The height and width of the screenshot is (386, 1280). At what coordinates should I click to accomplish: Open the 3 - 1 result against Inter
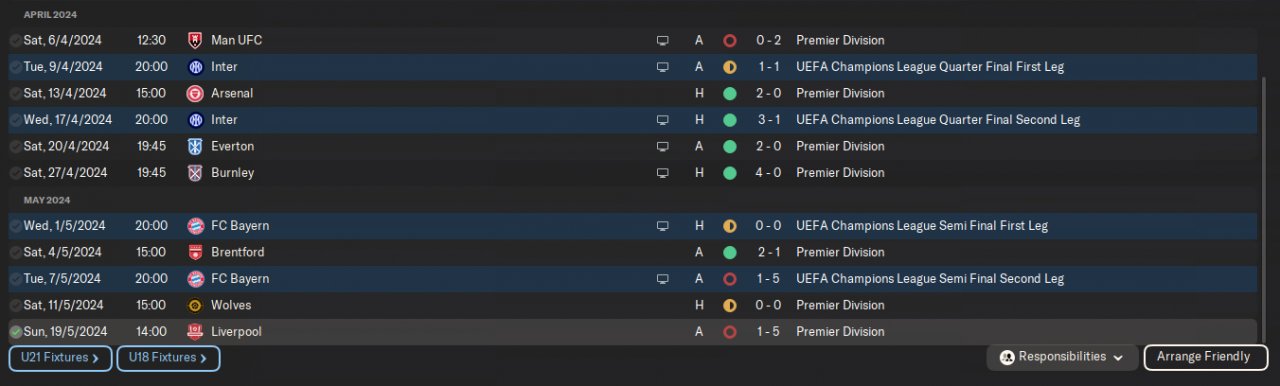[768, 120]
